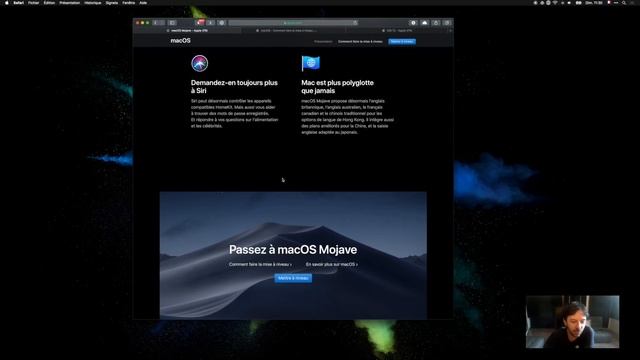Click the Siri icon
This screenshot has height=360, width=640.
coord(200,63)
